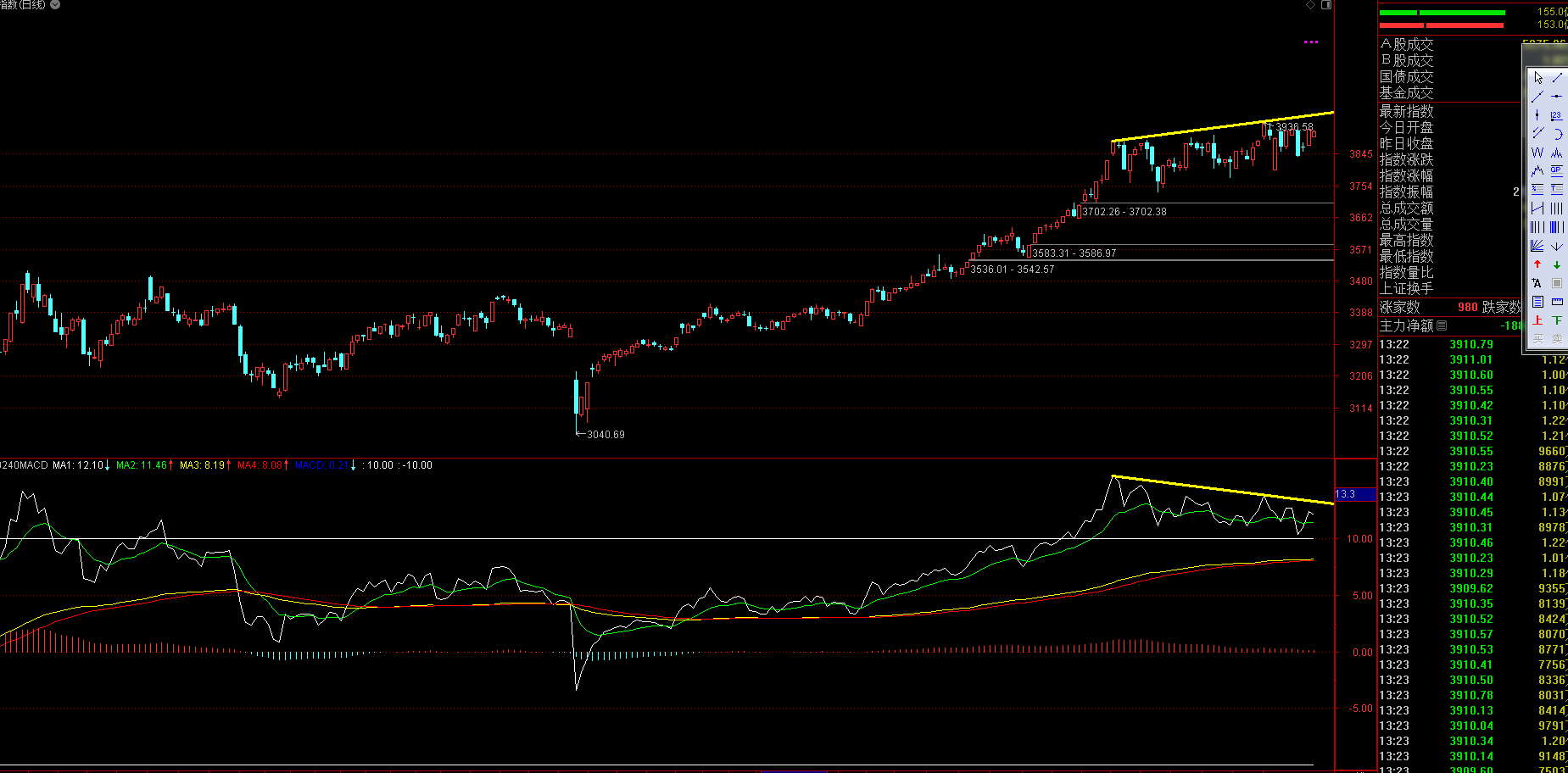Click the 今日开盘 row label

(x=1407, y=127)
